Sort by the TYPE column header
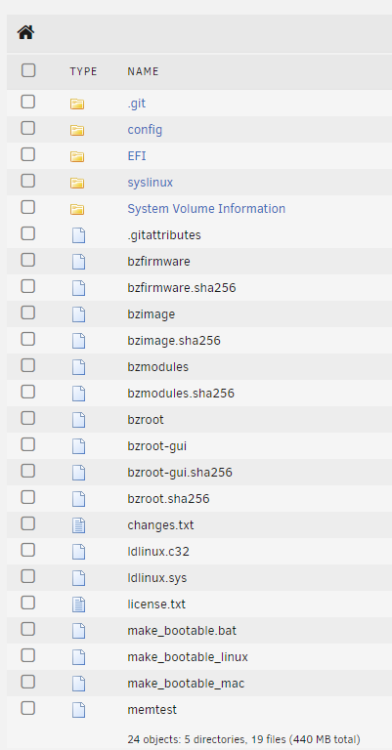Screen dimensions: 392x750 pyautogui.click(x=83, y=72)
